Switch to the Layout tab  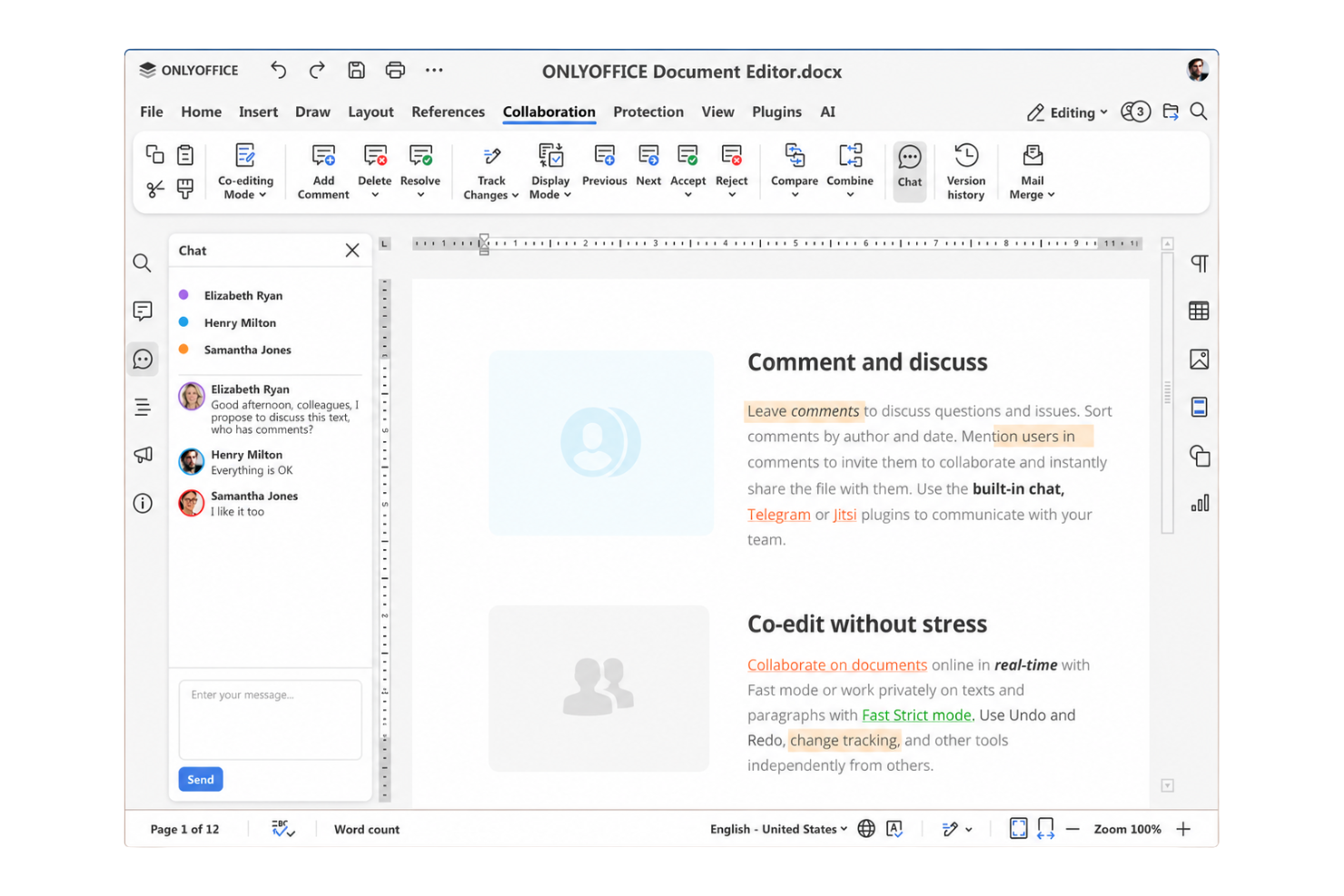click(x=371, y=112)
